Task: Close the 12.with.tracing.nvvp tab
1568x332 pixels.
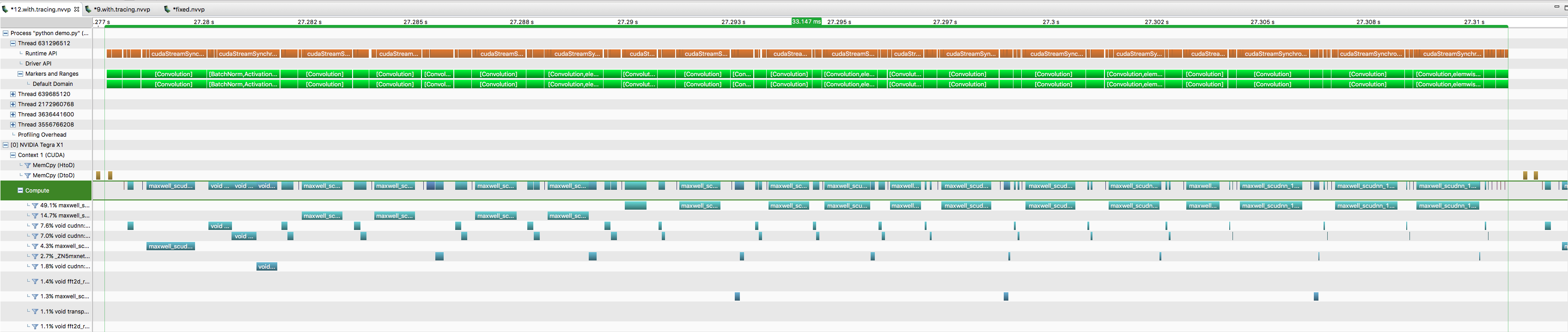Action: [x=77, y=9]
